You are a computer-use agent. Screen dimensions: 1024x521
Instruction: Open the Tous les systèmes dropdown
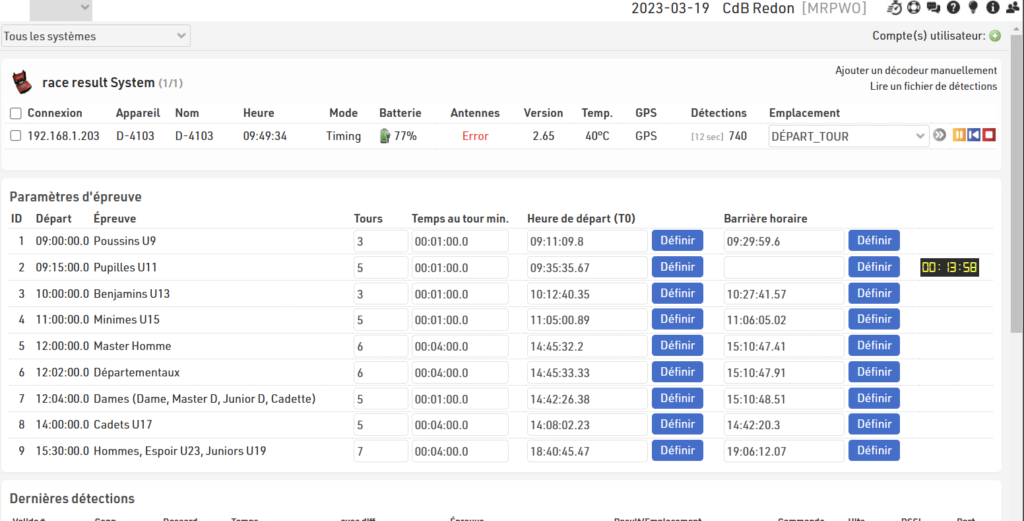(x=95, y=36)
